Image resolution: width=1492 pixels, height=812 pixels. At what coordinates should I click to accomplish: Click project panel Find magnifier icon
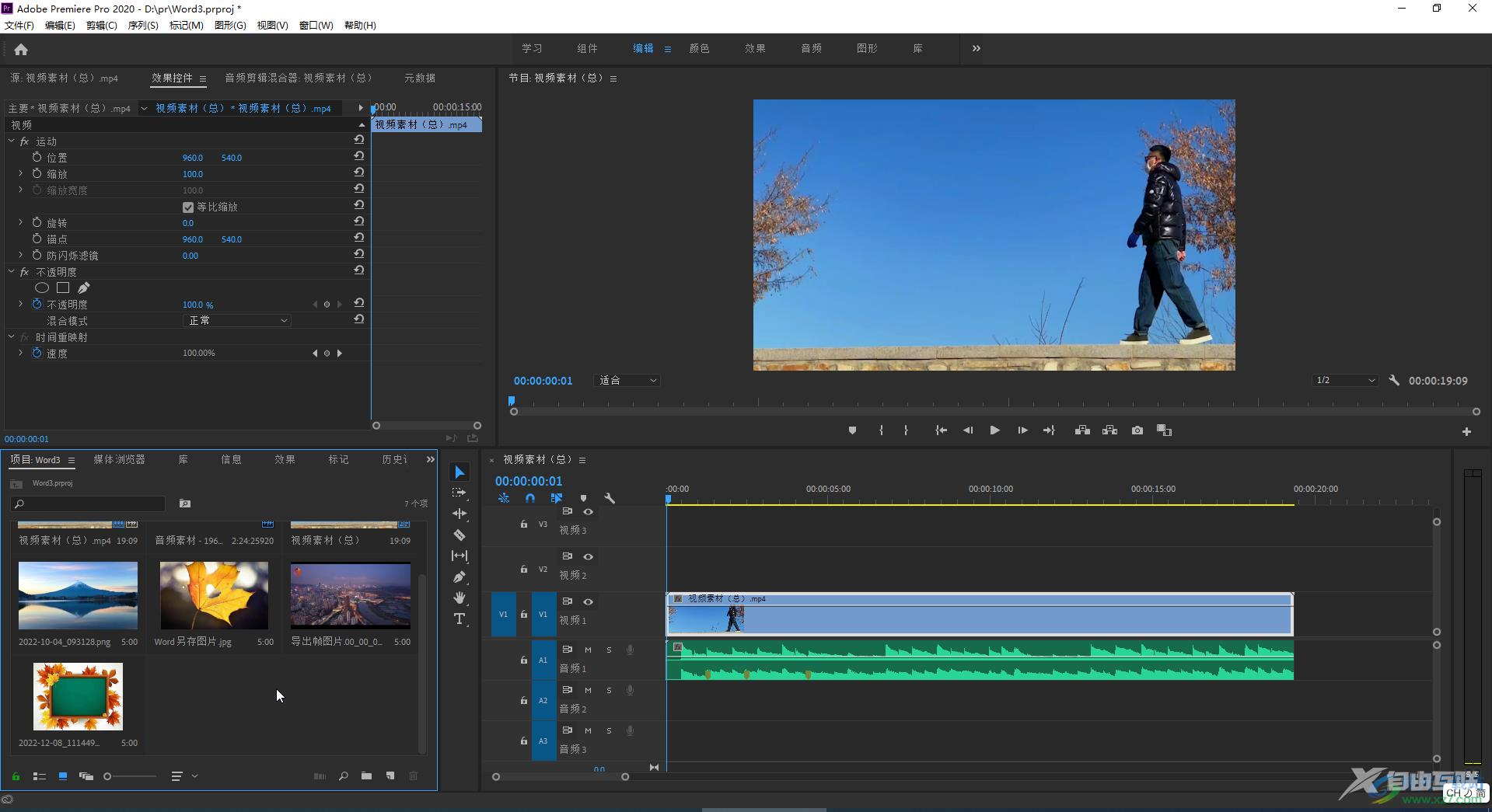click(343, 776)
